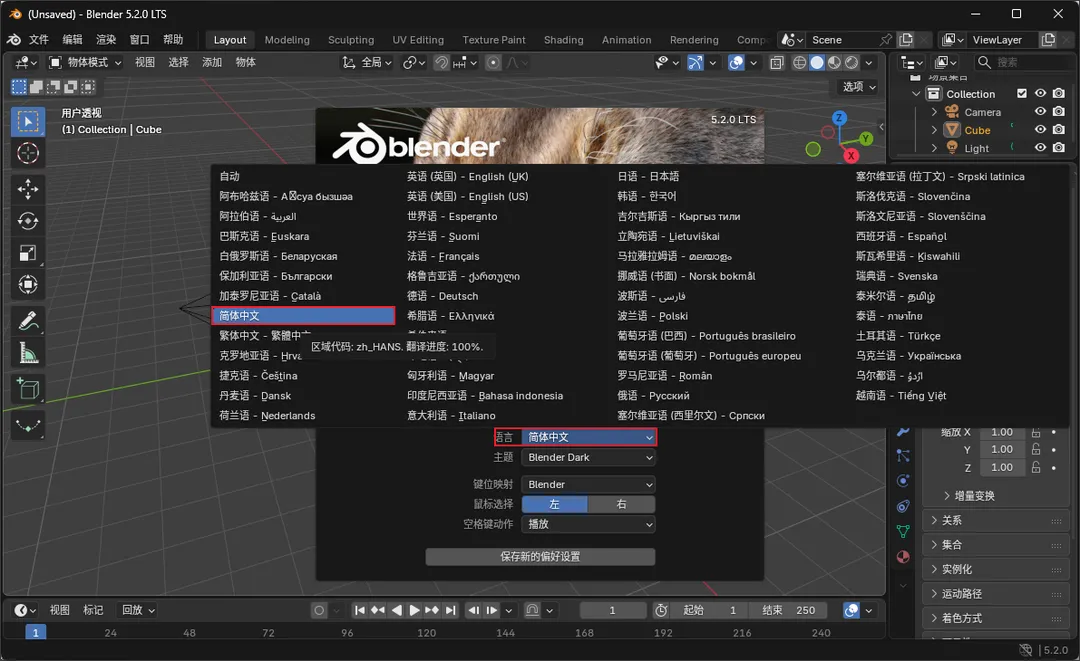The height and width of the screenshot is (661, 1080).
Task: Toggle viewport overlays button
Action: (x=736, y=63)
